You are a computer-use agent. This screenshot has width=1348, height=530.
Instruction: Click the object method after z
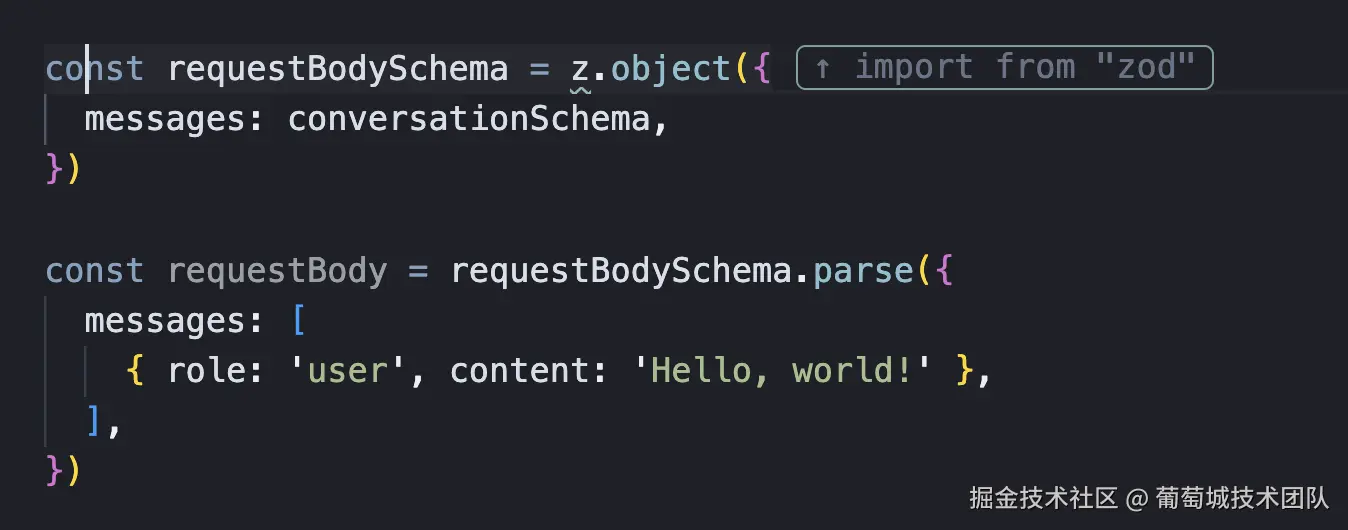tap(671, 69)
